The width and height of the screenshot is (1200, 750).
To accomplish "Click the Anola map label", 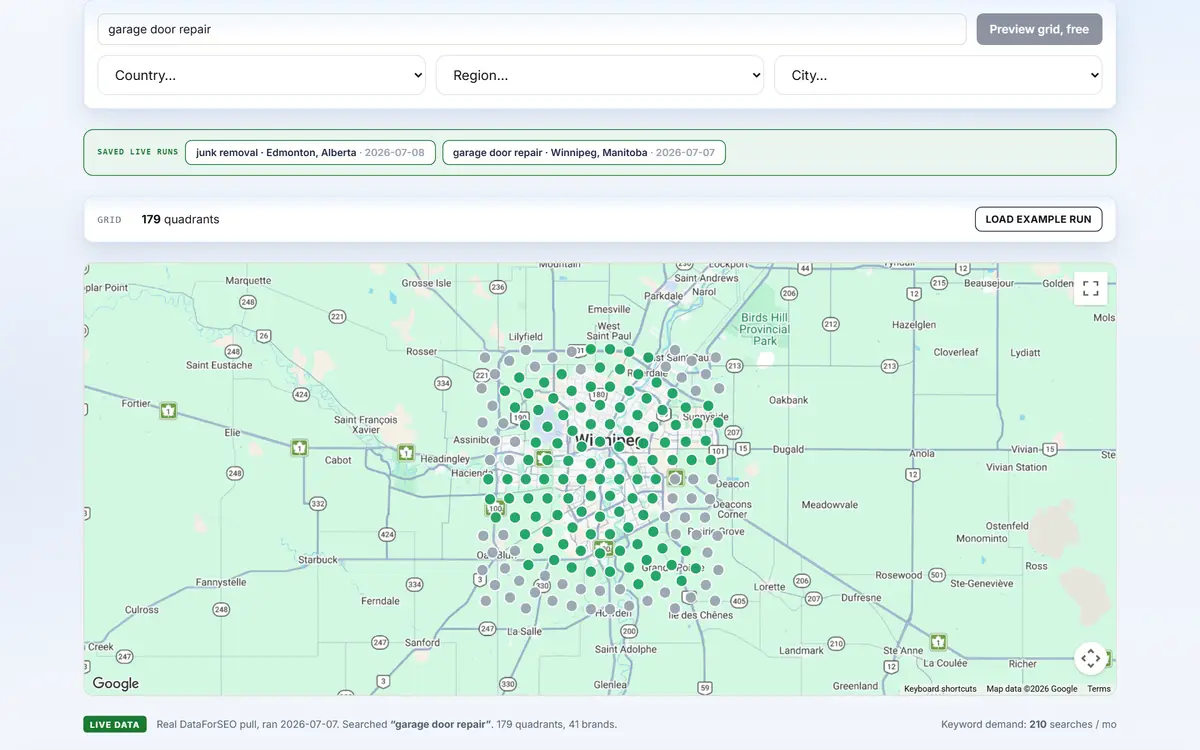I will tap(921, 453).
